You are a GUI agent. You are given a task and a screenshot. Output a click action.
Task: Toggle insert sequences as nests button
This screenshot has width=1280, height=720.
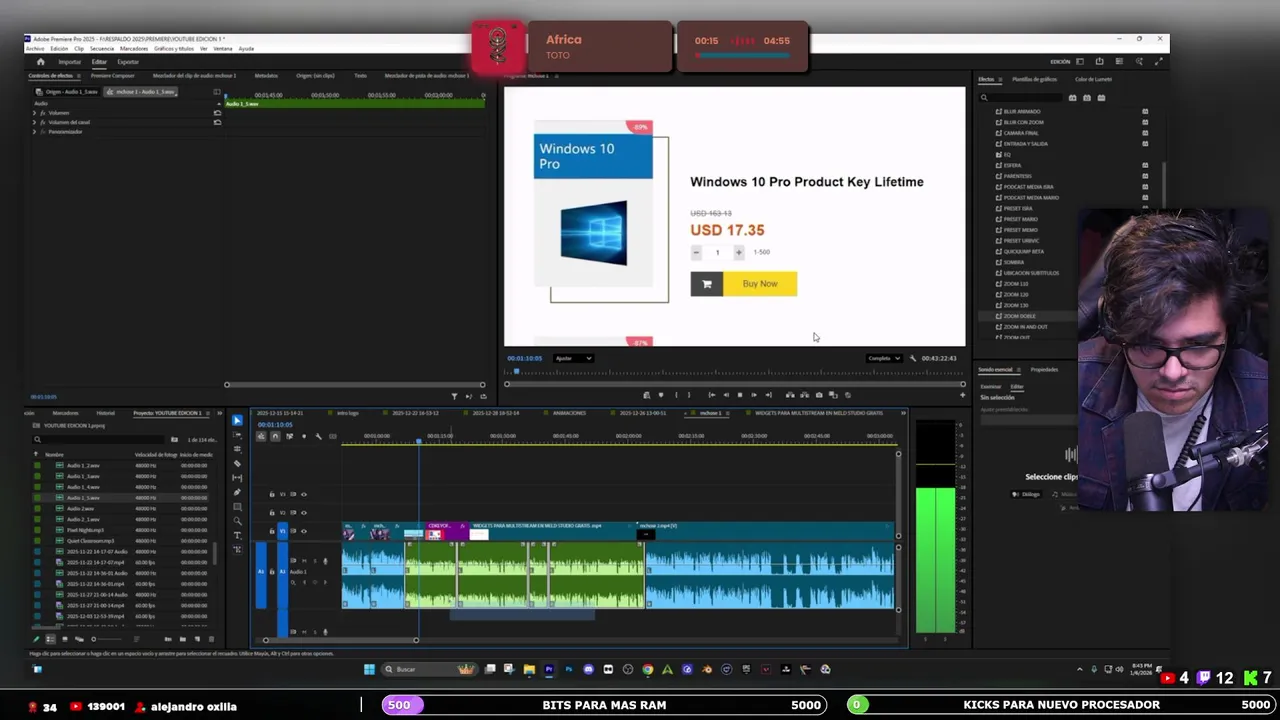[x=261, y=436]
